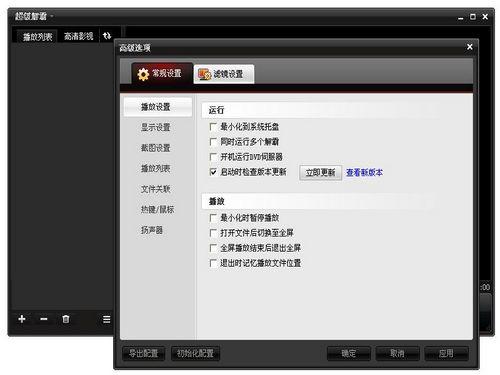Open the 超级解霸 title dropdown arrow
Viewport: 500px width, 375px height.
[x=52, y=16]
